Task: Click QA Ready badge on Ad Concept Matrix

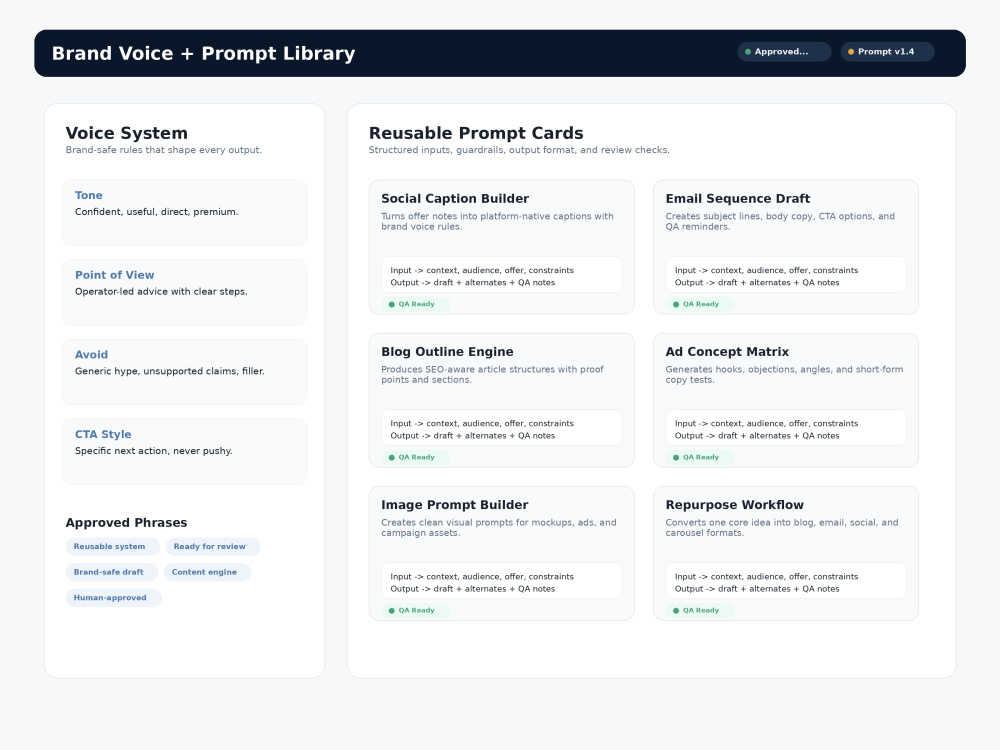Action: pyautogui.click(x=700, y=457)
